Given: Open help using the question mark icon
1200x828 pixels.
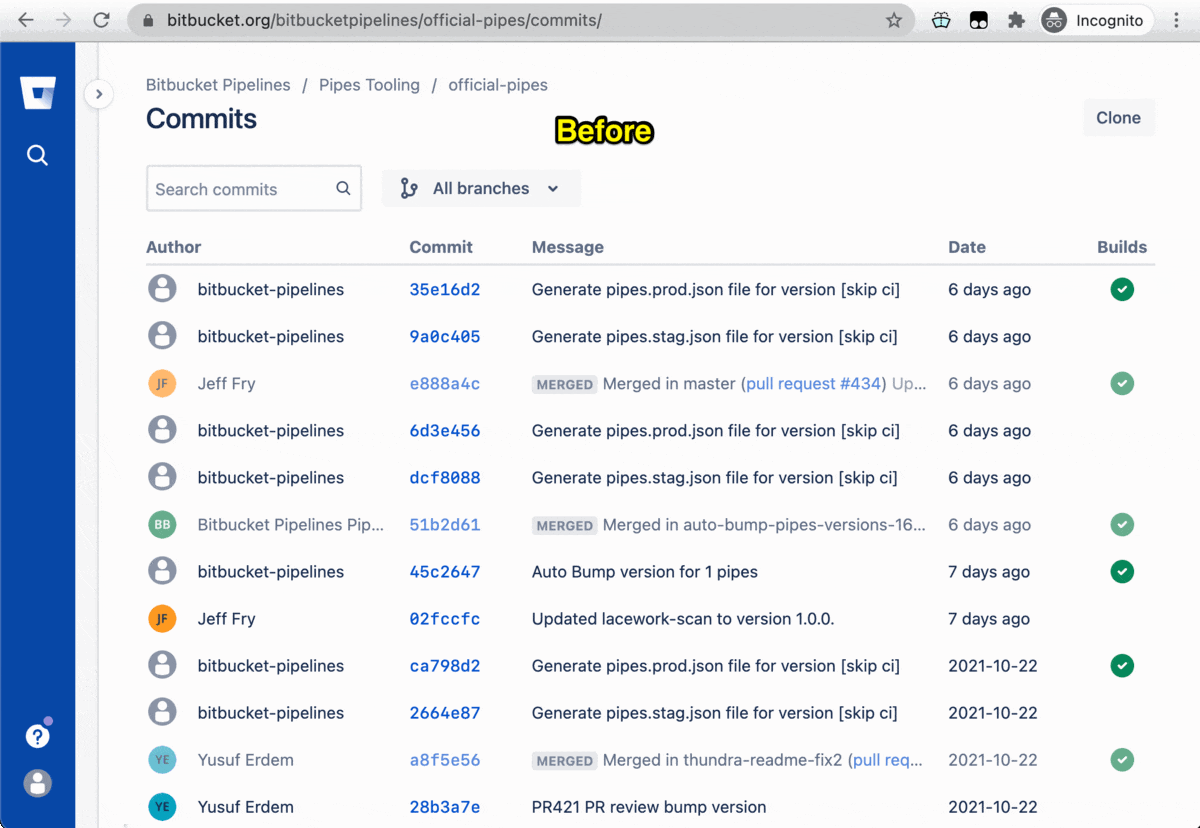Looking at the screenshot, I should [x=37, y=735].
